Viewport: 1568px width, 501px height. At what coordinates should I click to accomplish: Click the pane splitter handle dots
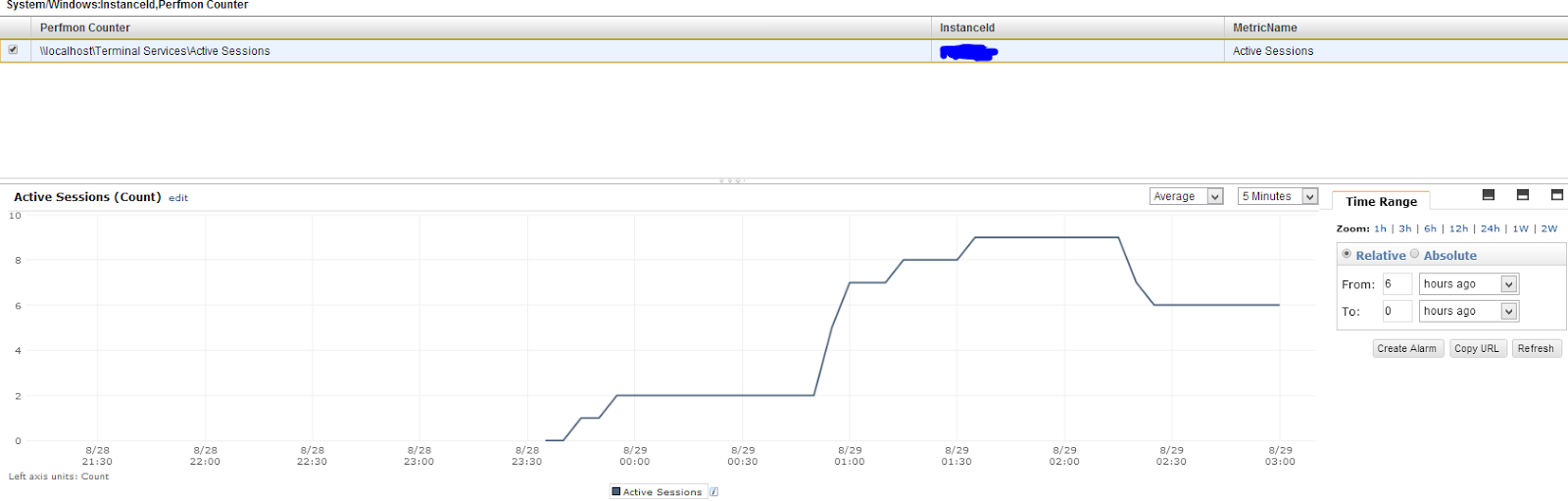tap(731, 180)
